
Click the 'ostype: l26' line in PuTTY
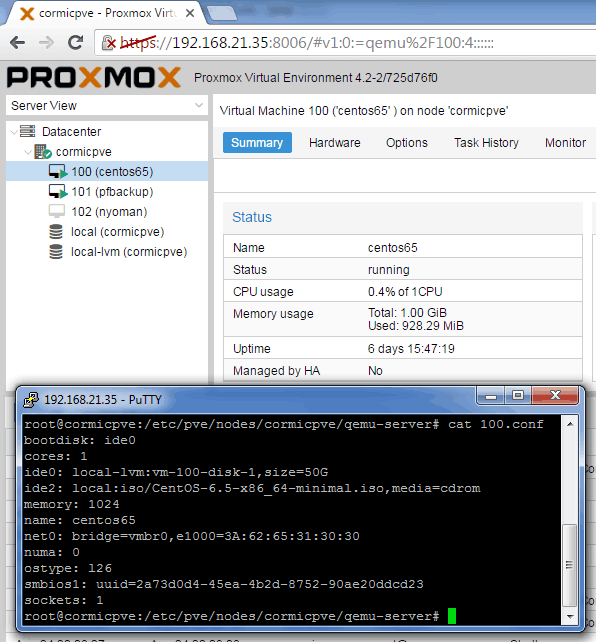coord(68,568)
